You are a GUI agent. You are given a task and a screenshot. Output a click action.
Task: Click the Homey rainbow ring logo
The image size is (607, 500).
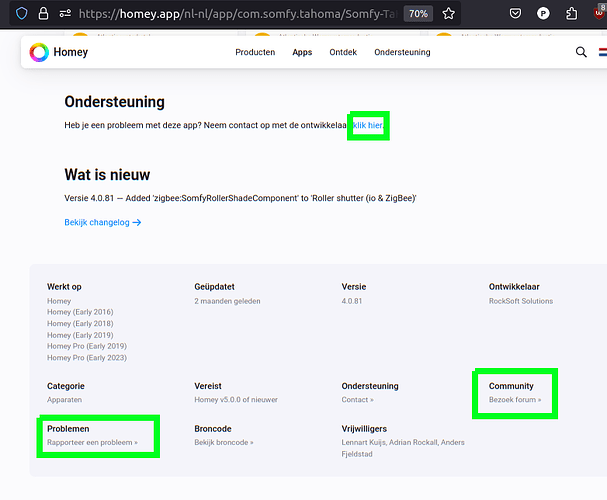click(39, 52)
